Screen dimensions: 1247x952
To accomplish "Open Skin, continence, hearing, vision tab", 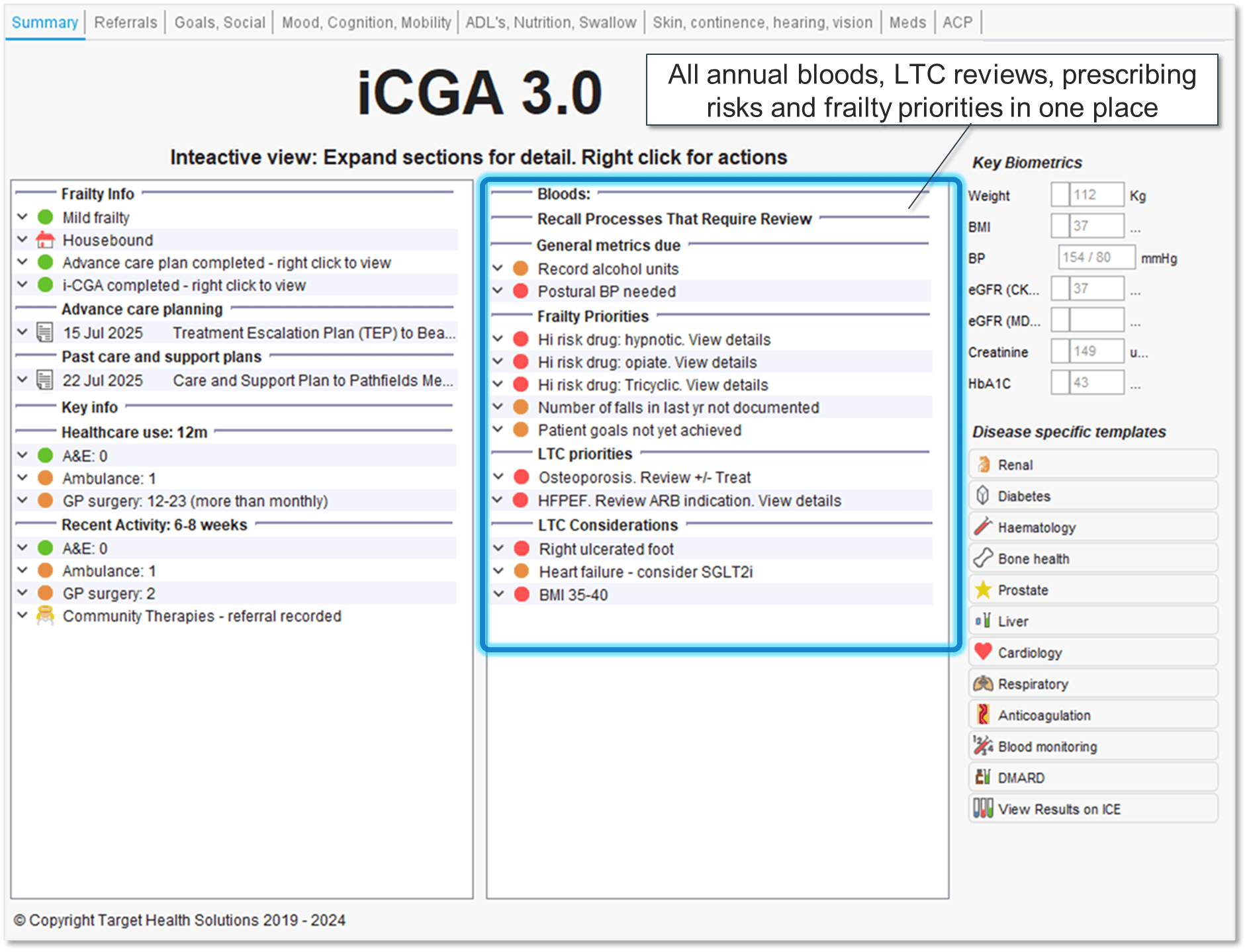I will pos(762,22).
